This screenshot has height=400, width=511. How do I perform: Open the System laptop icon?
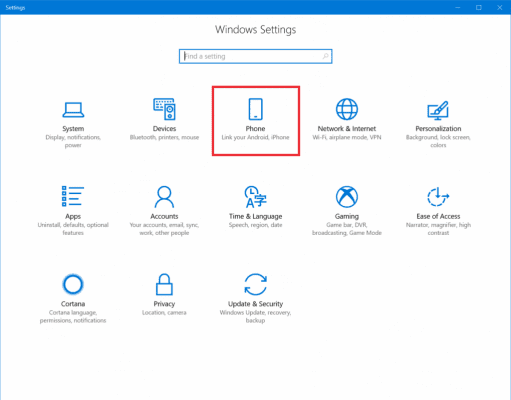73,110
